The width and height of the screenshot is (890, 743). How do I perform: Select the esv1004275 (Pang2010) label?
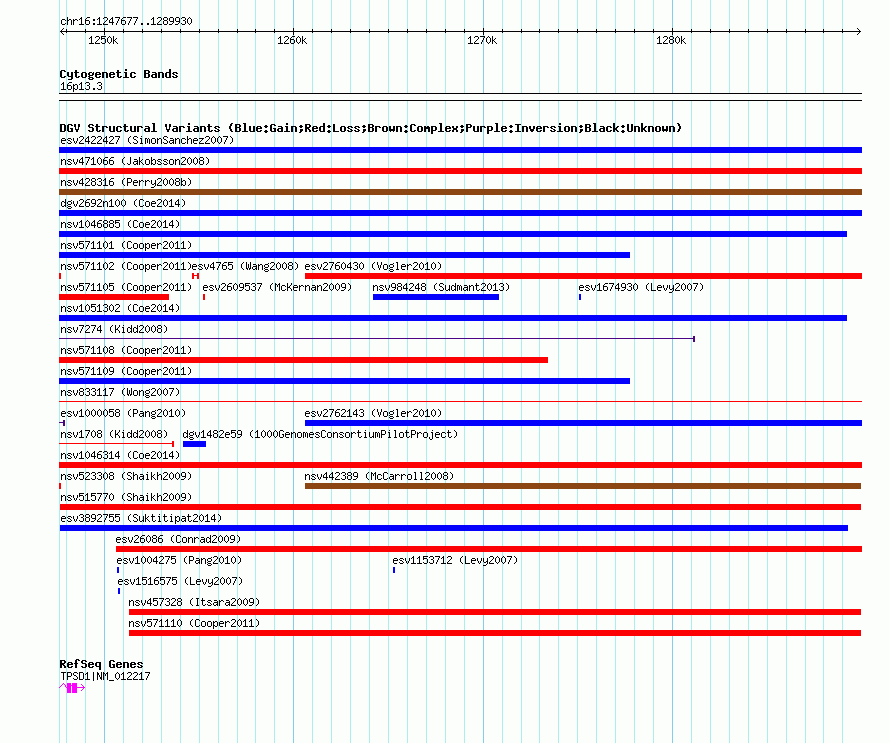click(179, 560)
